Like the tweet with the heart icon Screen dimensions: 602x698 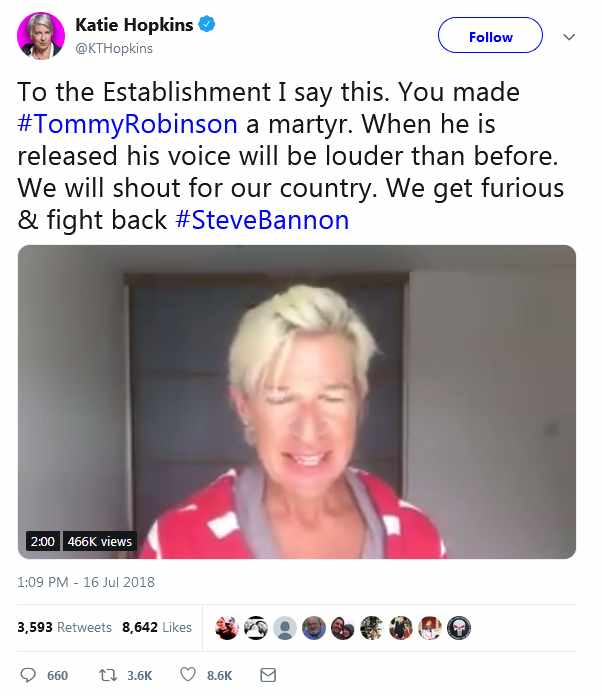point(187,674)
